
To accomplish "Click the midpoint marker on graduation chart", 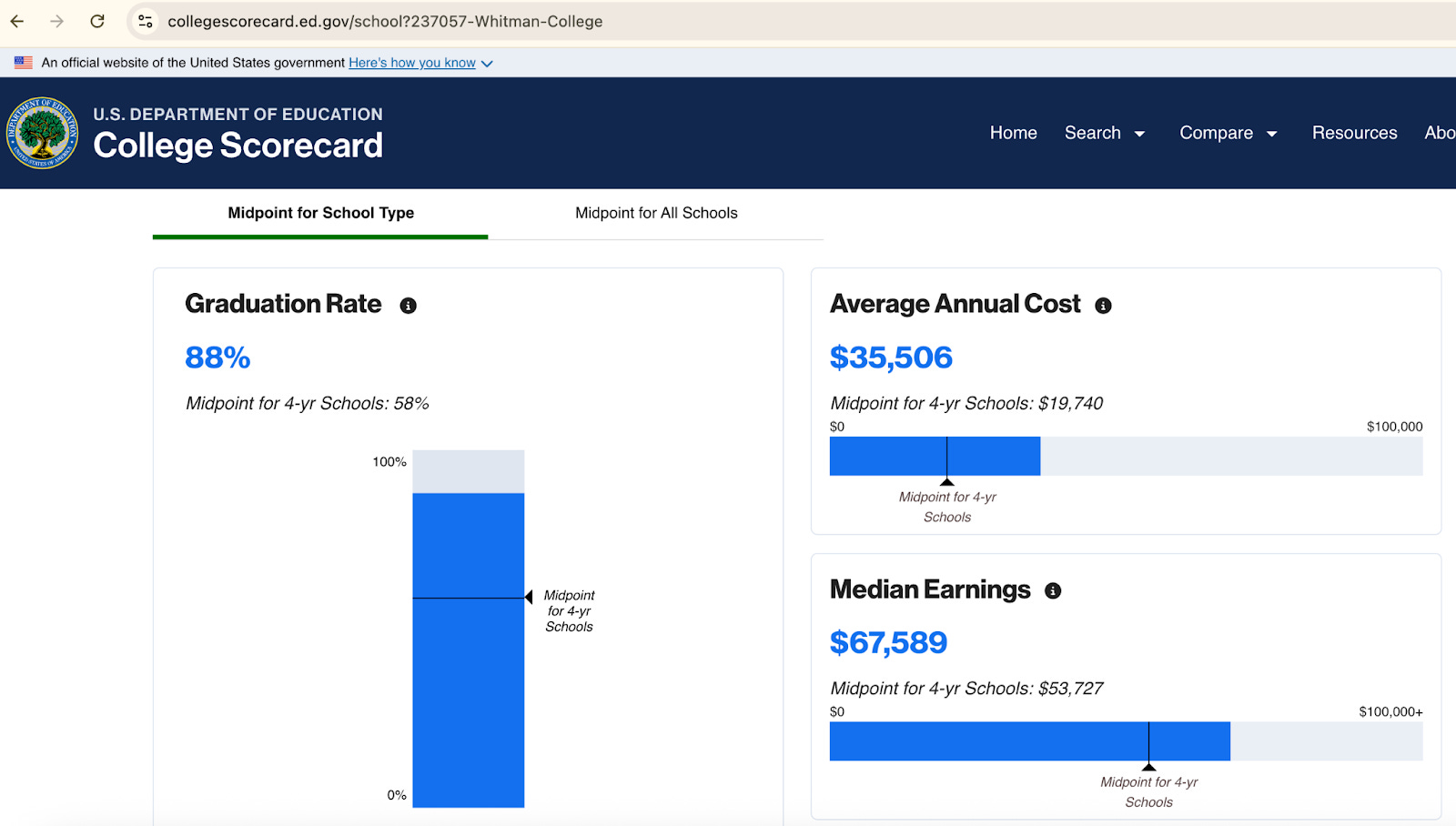I will pos(529,598).
